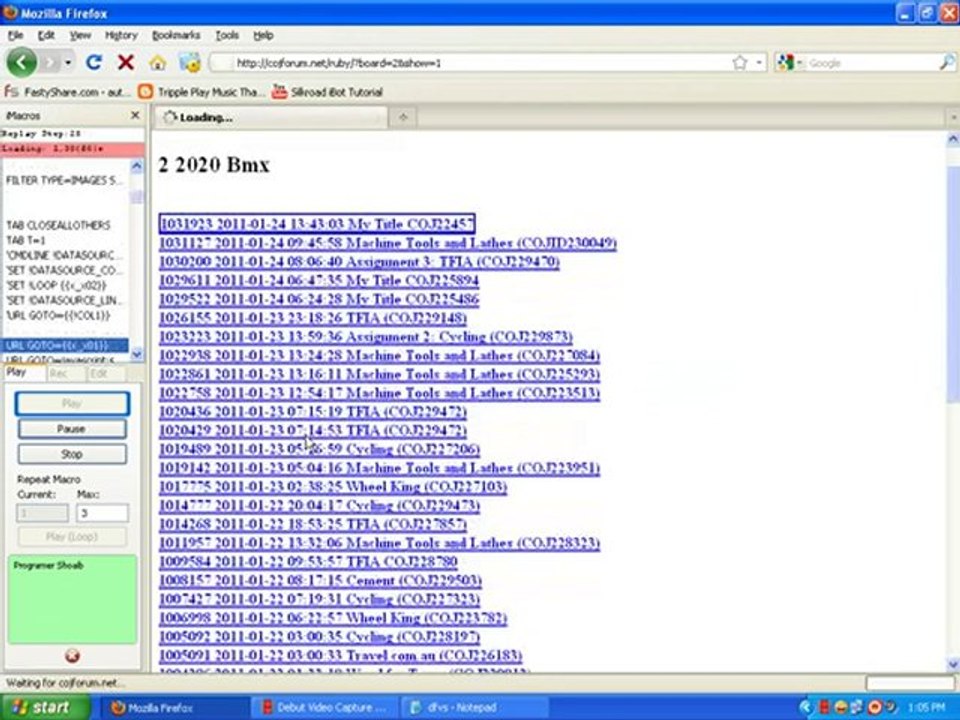Open the Help menu
The height and width of the screenshot is (720, 960).
coord(263,36)
